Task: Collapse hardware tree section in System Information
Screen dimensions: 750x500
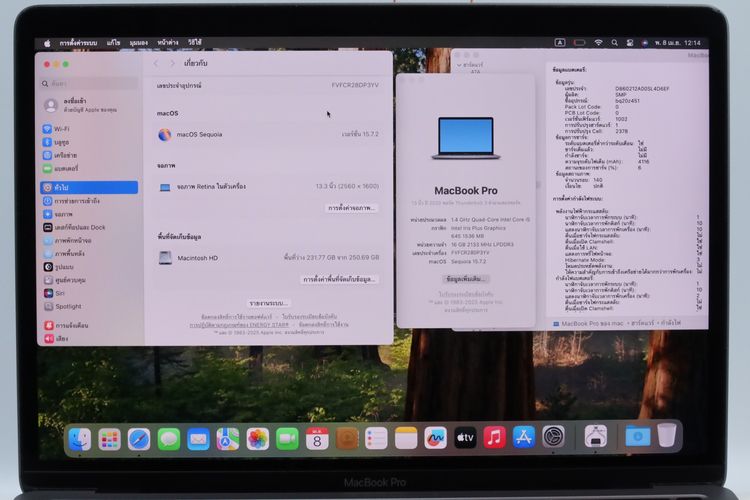Action: point(459,65)
